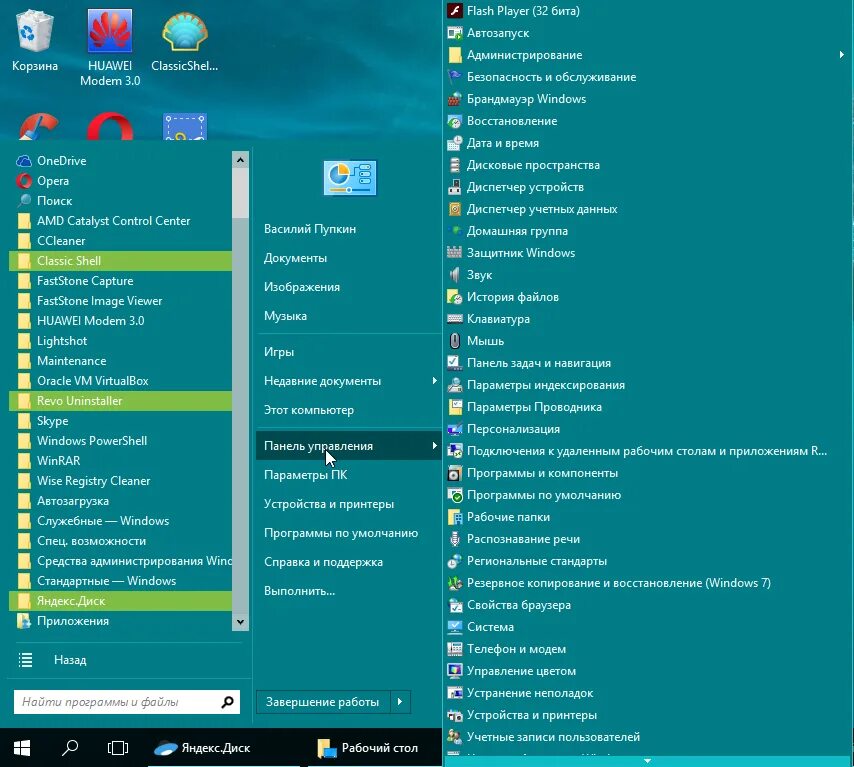
Task: Open the Мышь mouse icon
Action: coord(454,341)
